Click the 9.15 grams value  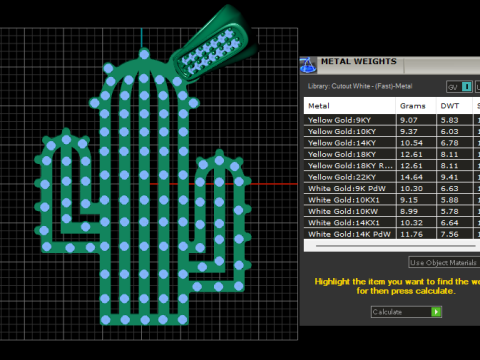[x=409, y=200]
